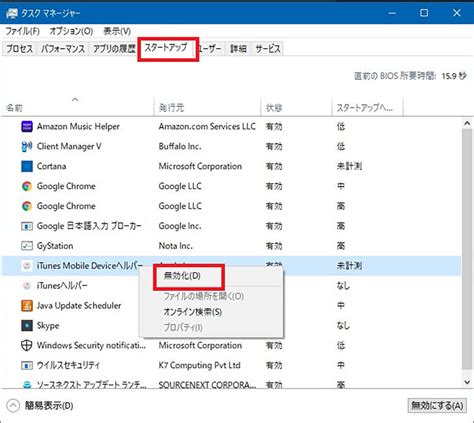Screen dimensions: 474x423
Task: Select the Client Manager V entry
Action: coord(69,146)
